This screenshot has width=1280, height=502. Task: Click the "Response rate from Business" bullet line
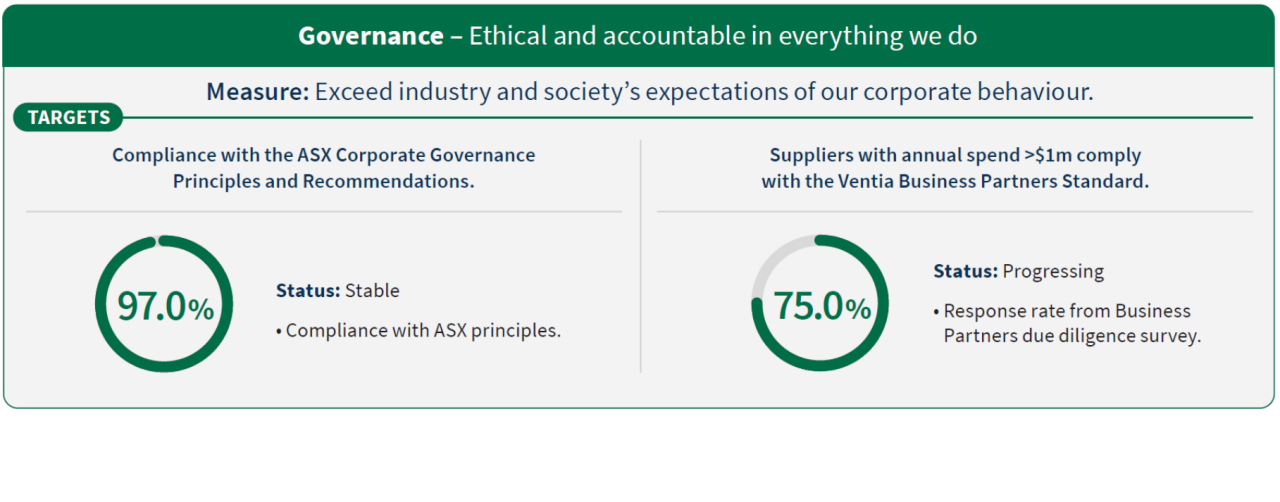(1065, 311)
